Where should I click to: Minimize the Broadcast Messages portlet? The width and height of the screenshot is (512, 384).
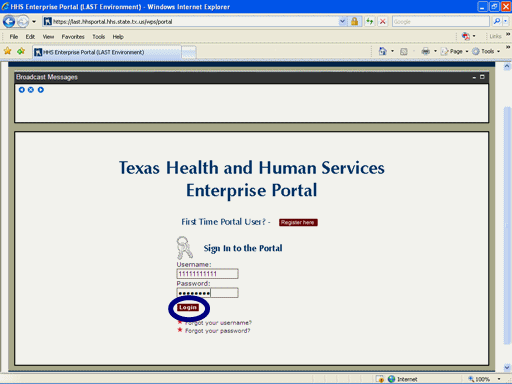(474, 77)
